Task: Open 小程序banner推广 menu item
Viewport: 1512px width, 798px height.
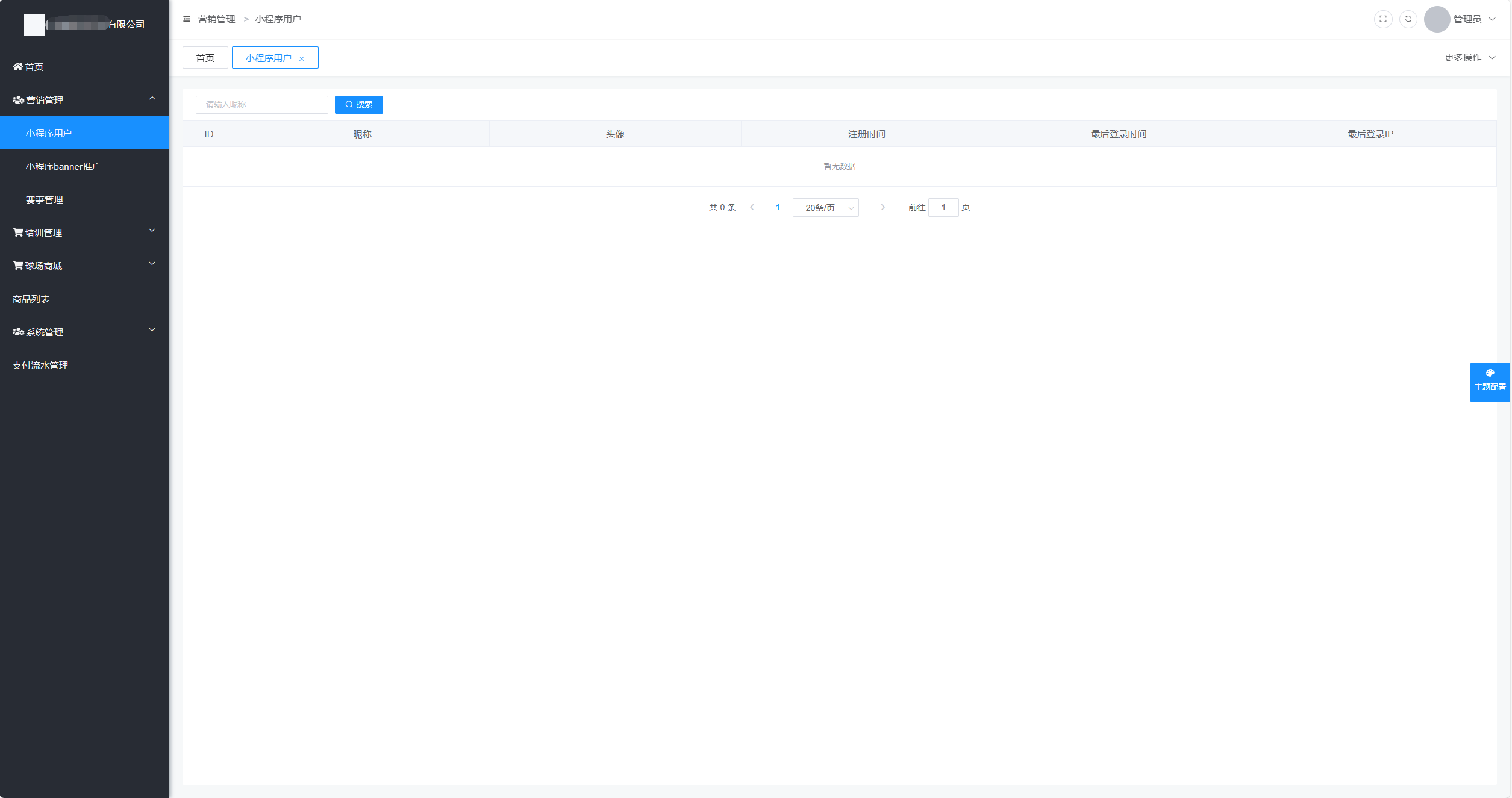Action: click(x=84, y=166)
